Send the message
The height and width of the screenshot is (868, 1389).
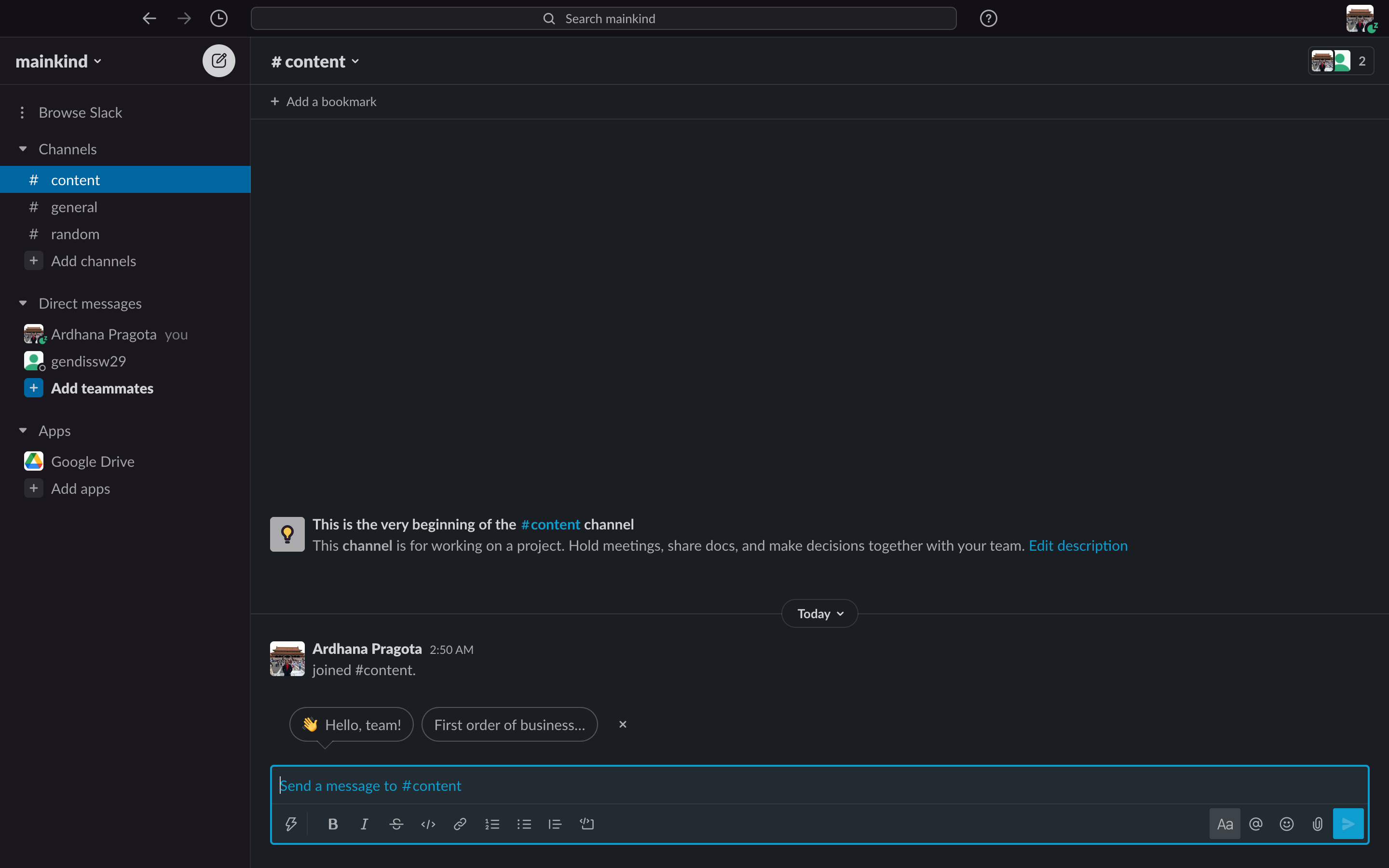(1348, 824)
